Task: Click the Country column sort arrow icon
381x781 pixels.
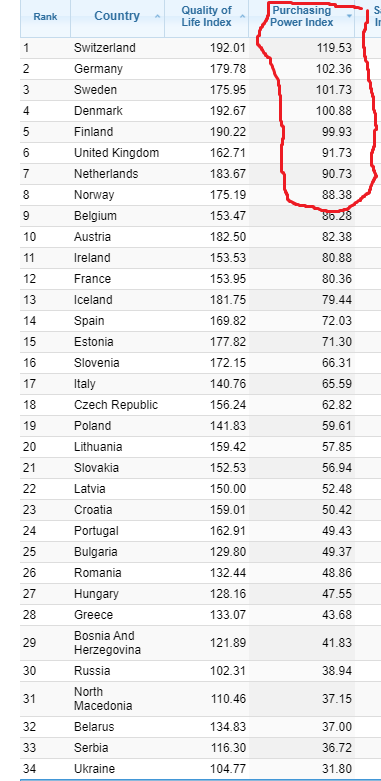Action: [x=158, y=16]
